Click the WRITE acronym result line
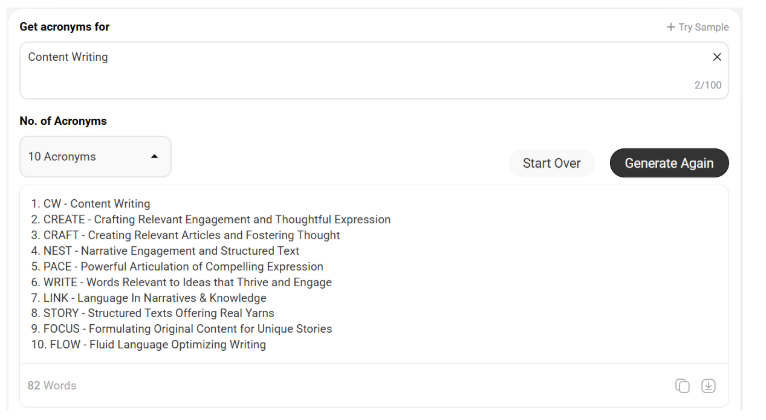This screenshot has width=766, height=420. tap(181, 282)
